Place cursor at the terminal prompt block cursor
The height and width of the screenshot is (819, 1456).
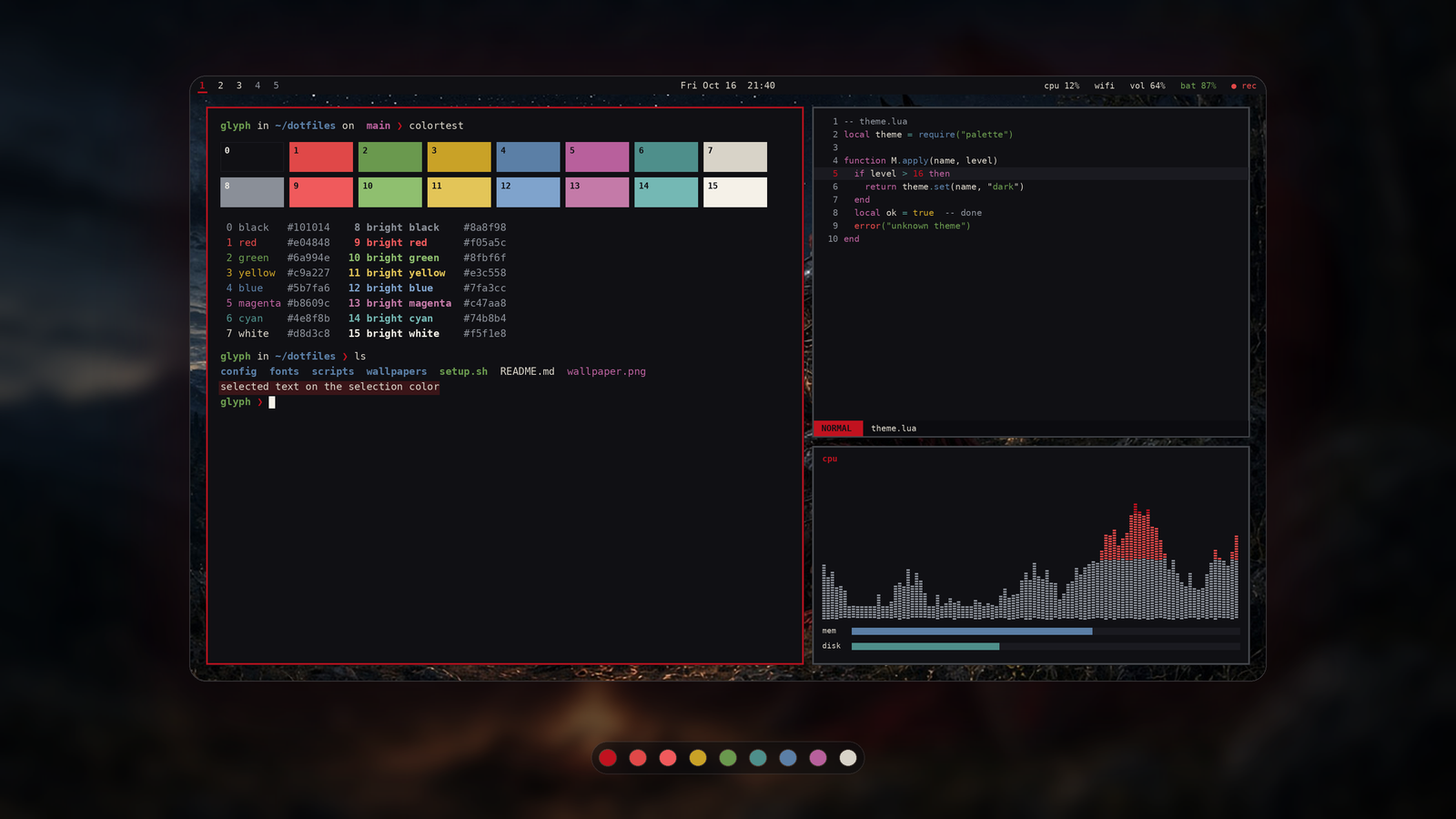[x=271, y=402]
